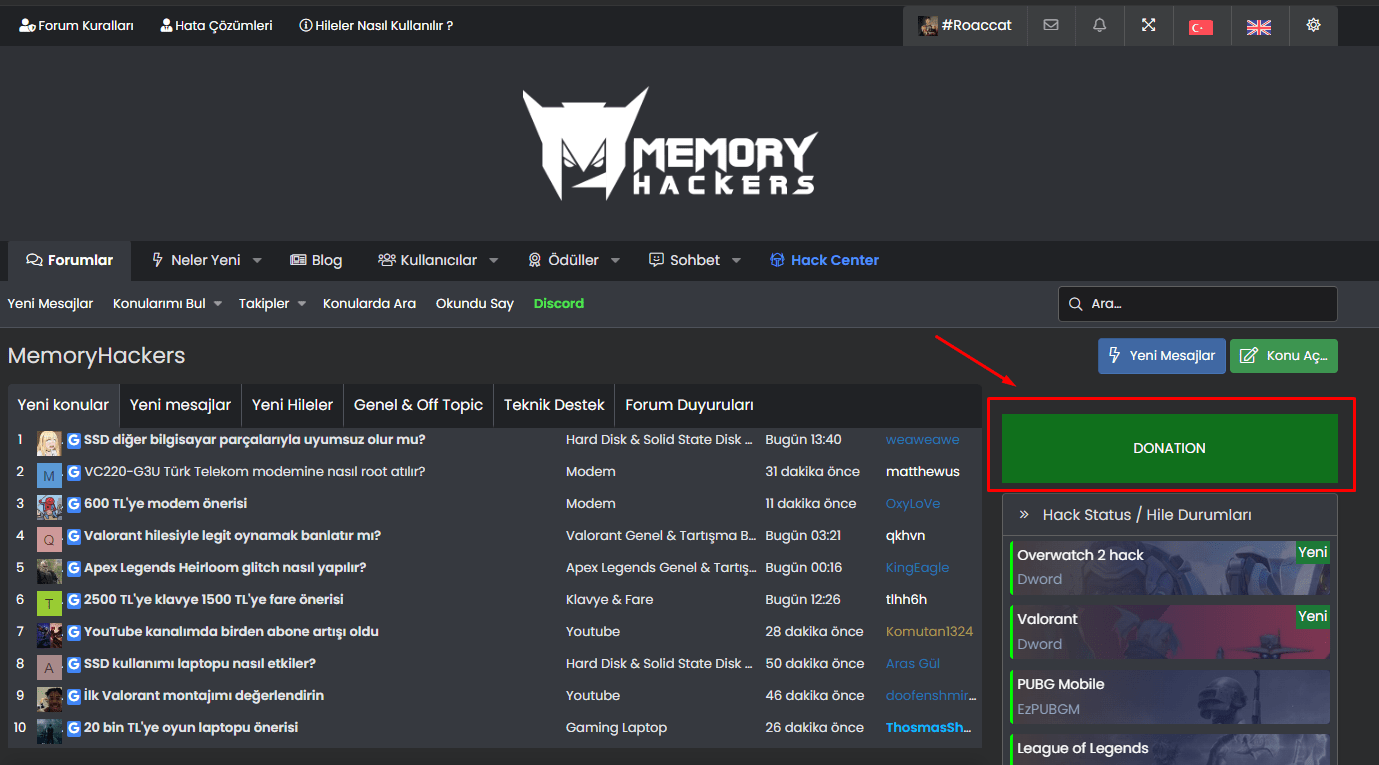Expand the Sohbet dropdown arrow

tap(736, 261)
